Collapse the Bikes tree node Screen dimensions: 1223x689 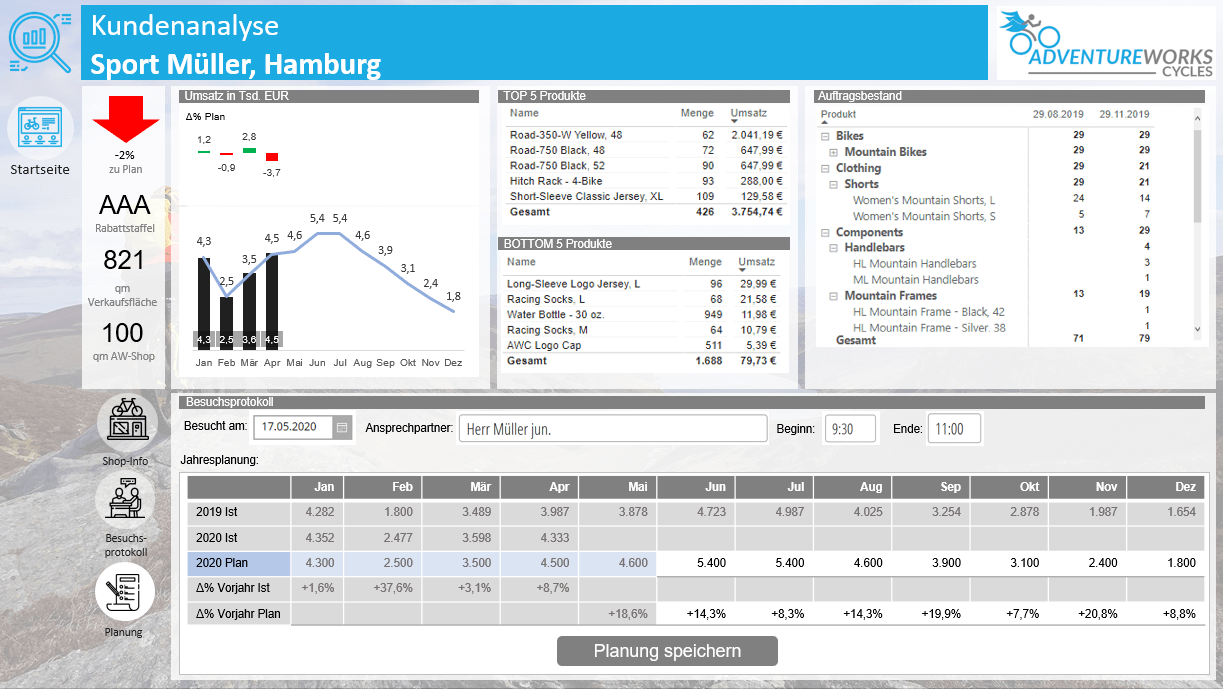click(x=825, y=136)
